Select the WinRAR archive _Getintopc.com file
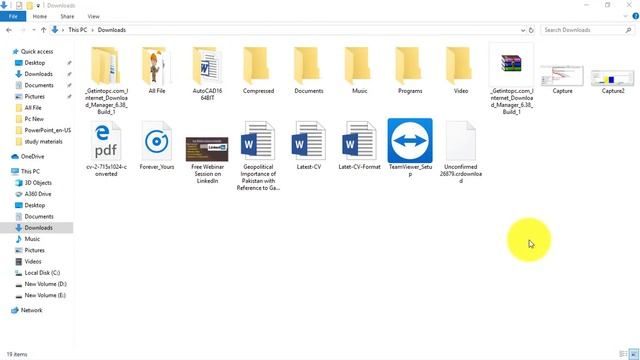The image size is (640, 360). point(511,64)
